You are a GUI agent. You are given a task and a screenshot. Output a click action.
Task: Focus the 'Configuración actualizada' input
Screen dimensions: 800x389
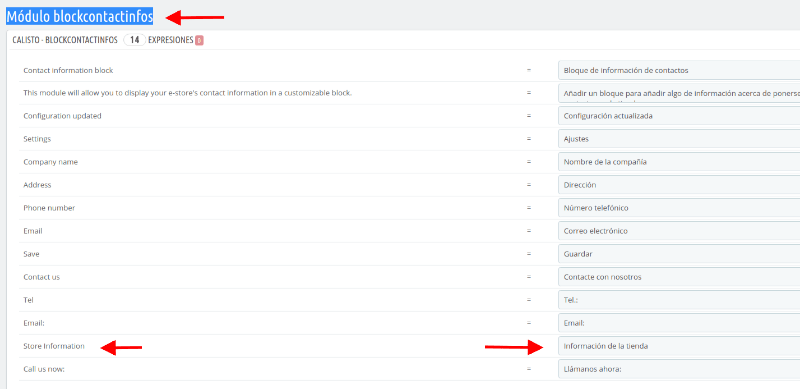pyautogui.click(x=679, y=116)
